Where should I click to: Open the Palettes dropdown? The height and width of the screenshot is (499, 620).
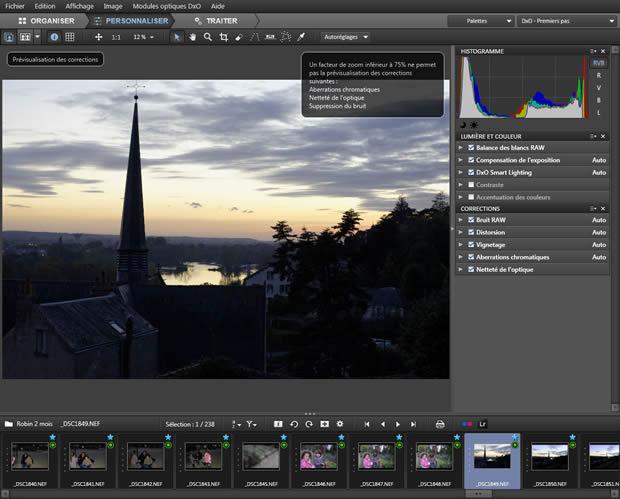pos(480,21)
